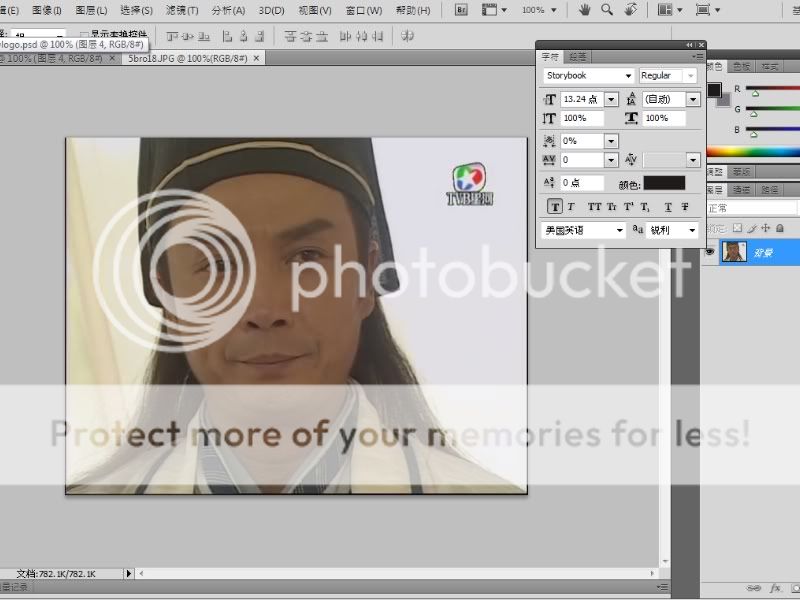800x600 pixels.
Task: Open the 图层(L) menu
Action: [91, 10]
